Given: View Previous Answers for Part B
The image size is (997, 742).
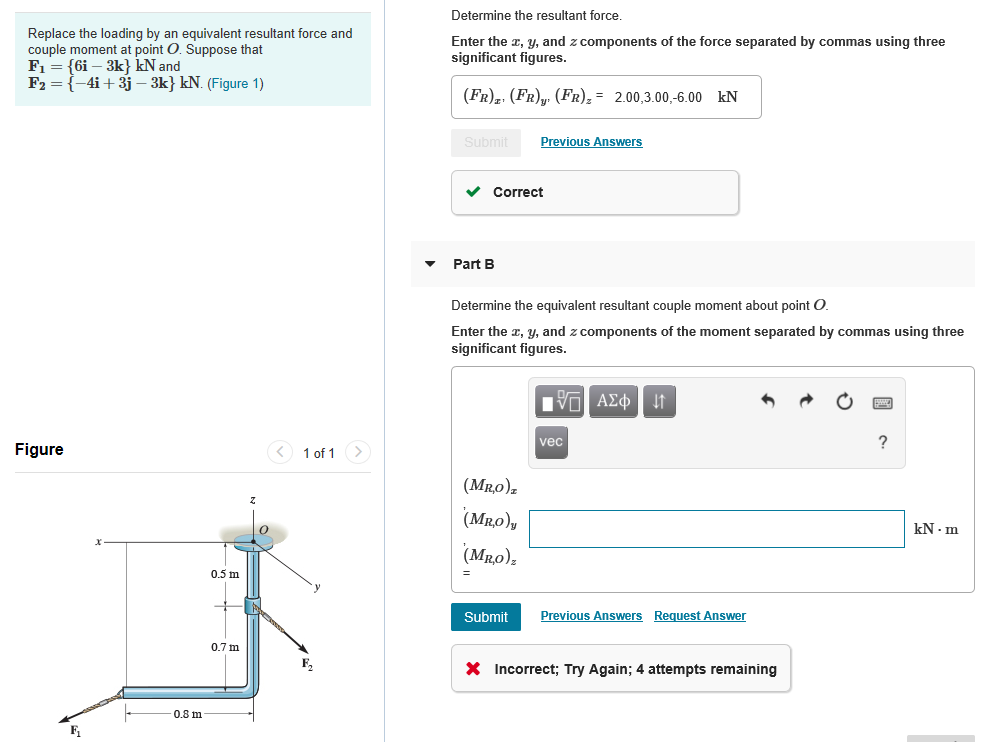Looking at the screenshot, I should click(591, 615).
